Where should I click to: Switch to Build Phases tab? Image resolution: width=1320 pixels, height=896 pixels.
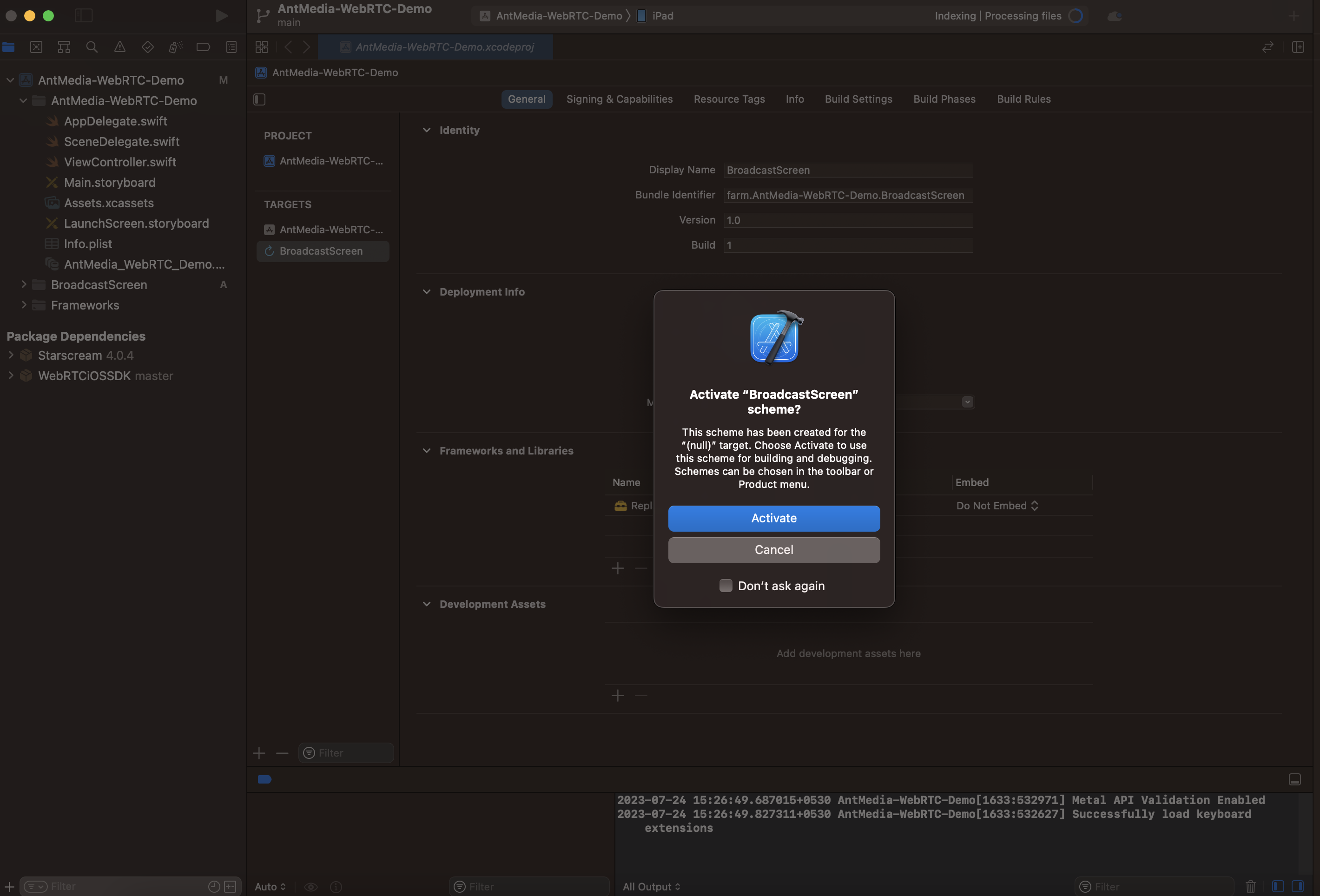[x=944, y=99]
